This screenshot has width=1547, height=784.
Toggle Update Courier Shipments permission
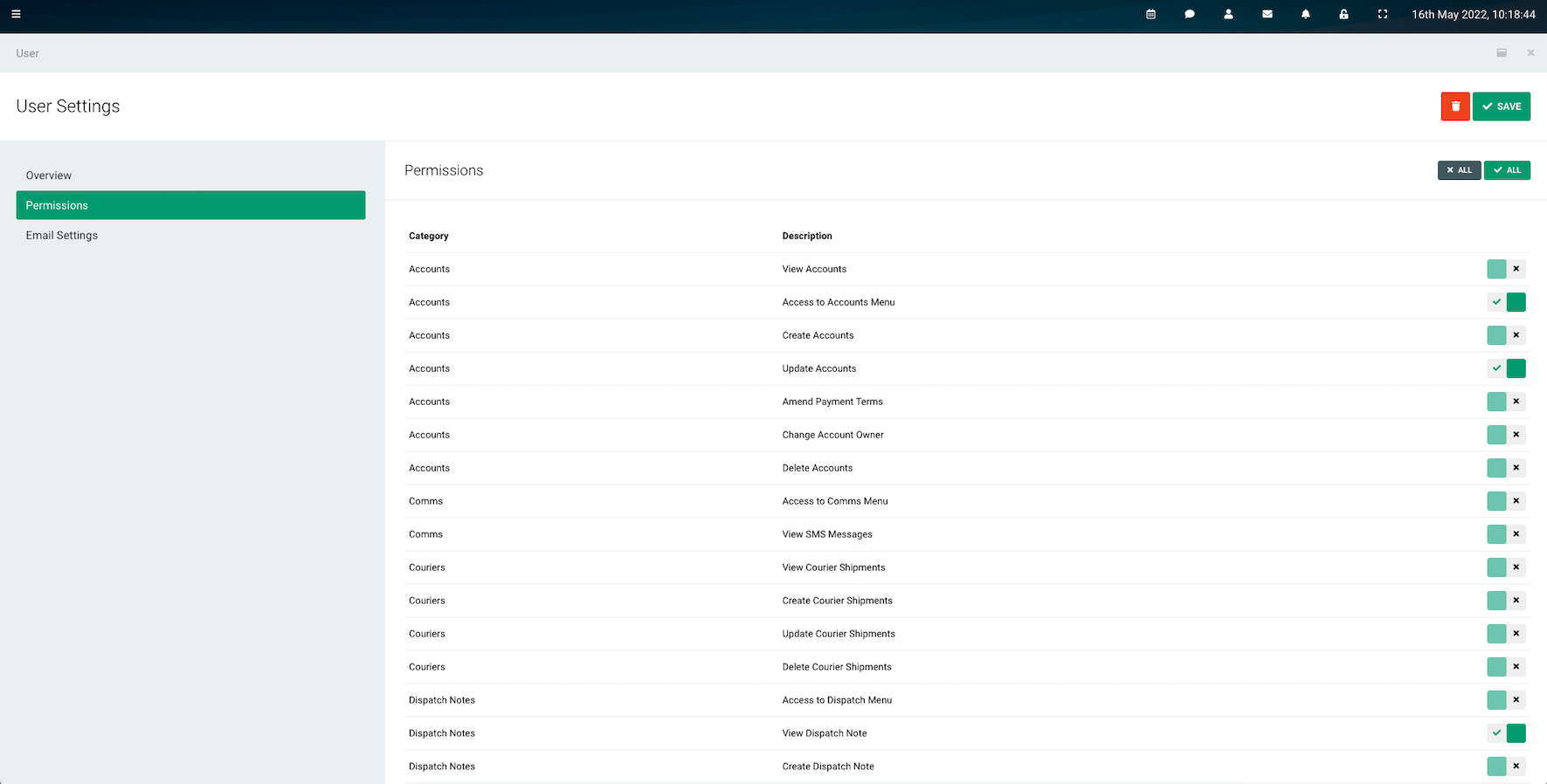(x=1507, y=634)
